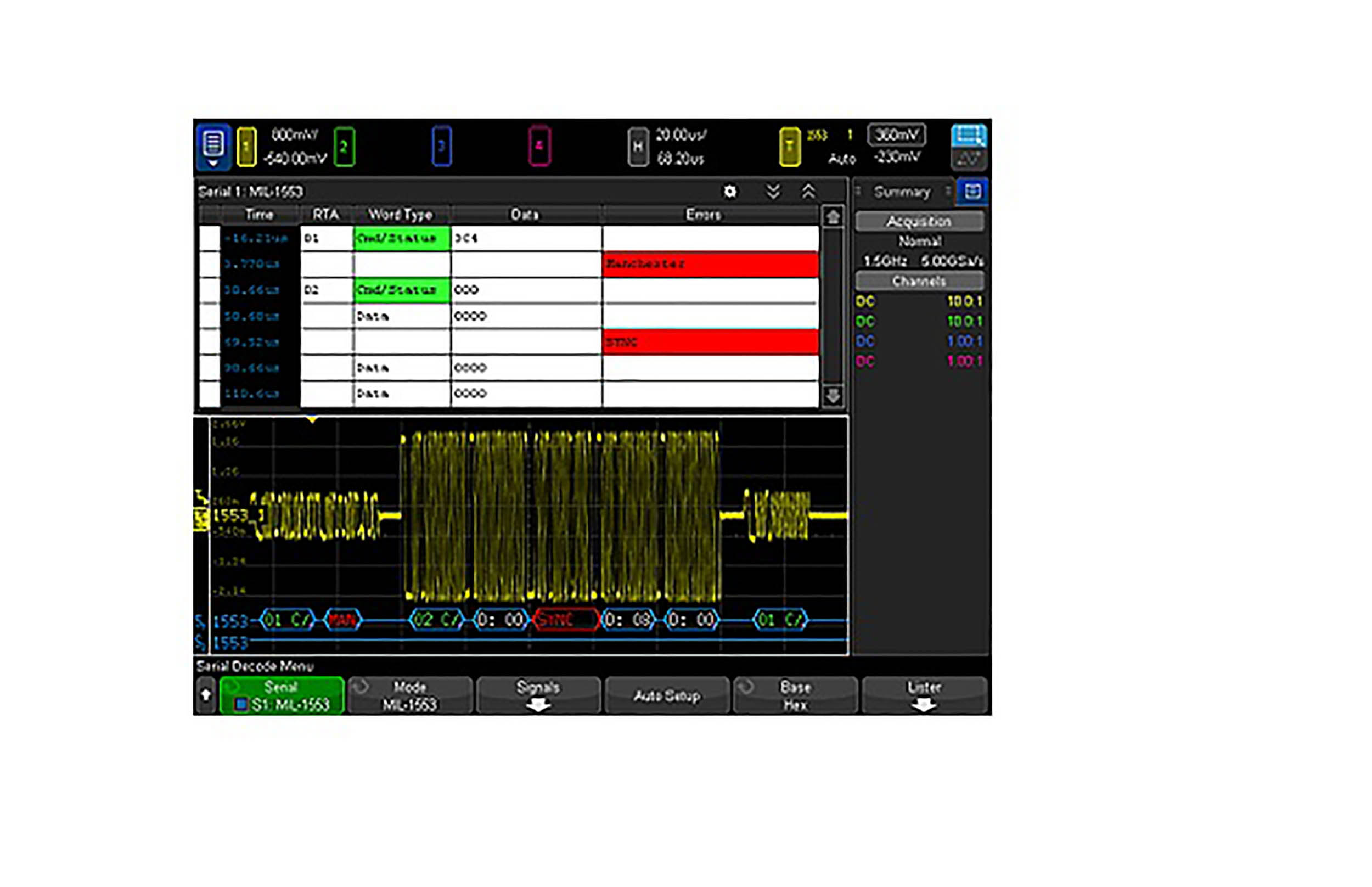Click the red SYNC decode packet
The width and height of the screenshot is (1372, 887).
point(566,620)
